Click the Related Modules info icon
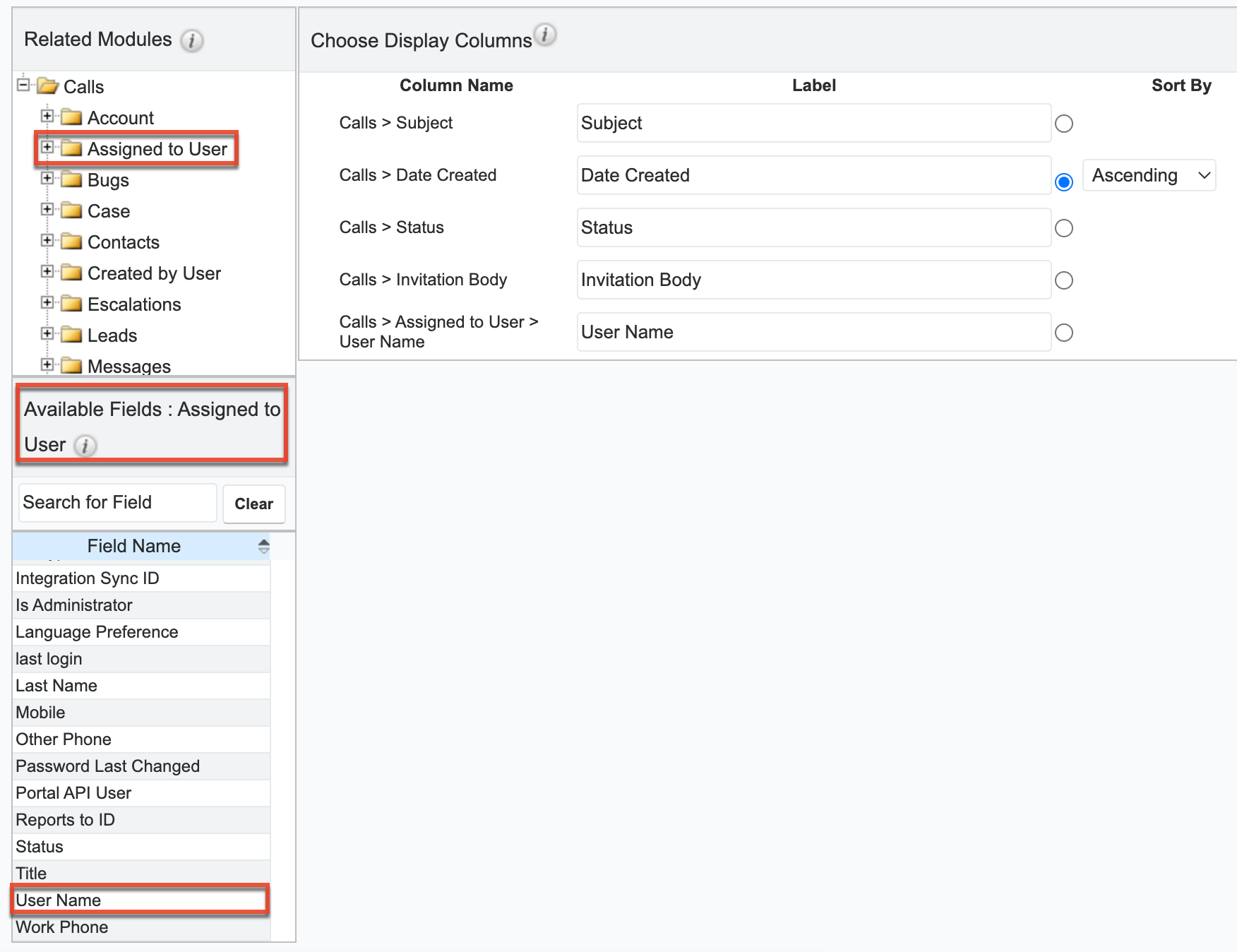Screen dimensions: 1237x952 191,41
